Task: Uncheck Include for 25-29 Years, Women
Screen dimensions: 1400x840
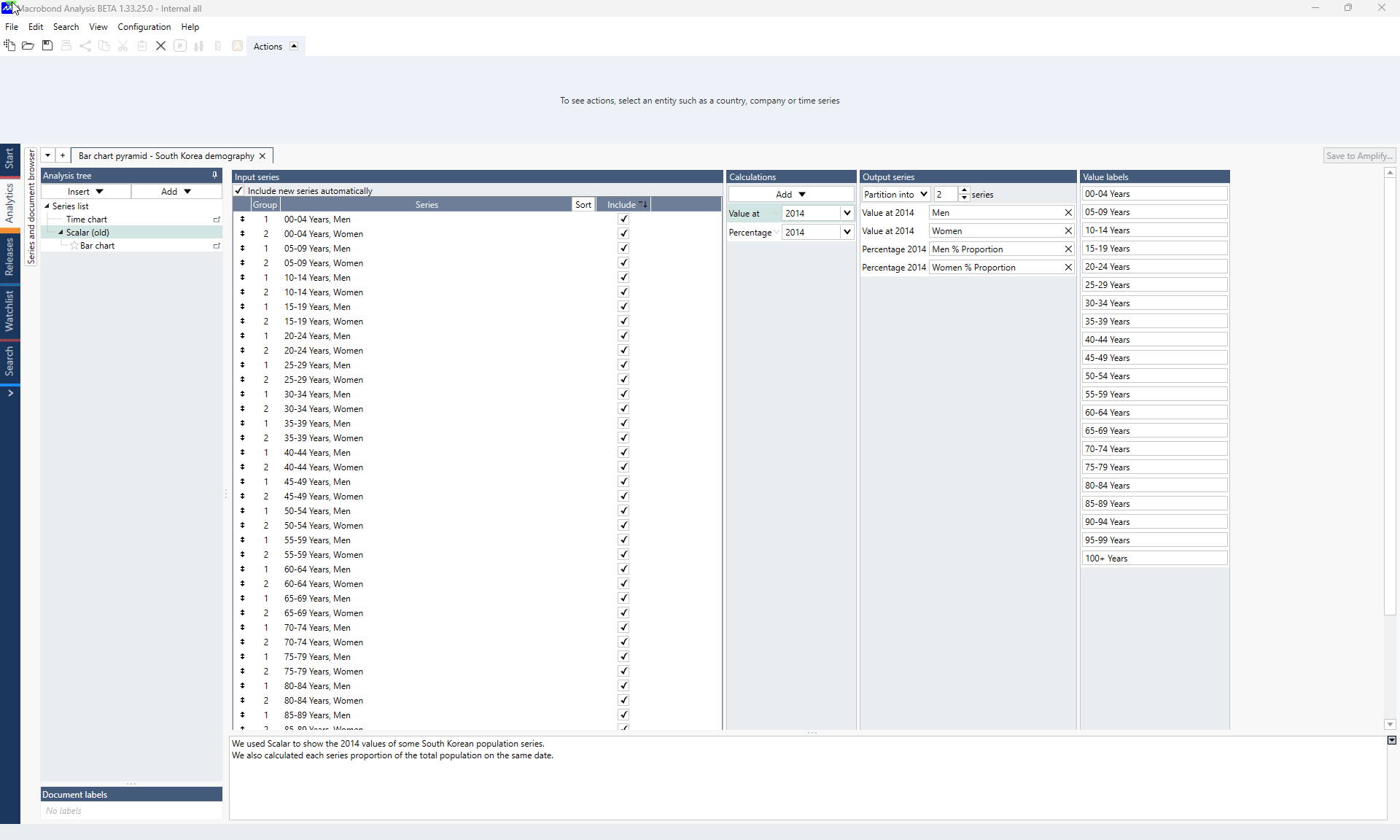Action: (x=623, y=380)
